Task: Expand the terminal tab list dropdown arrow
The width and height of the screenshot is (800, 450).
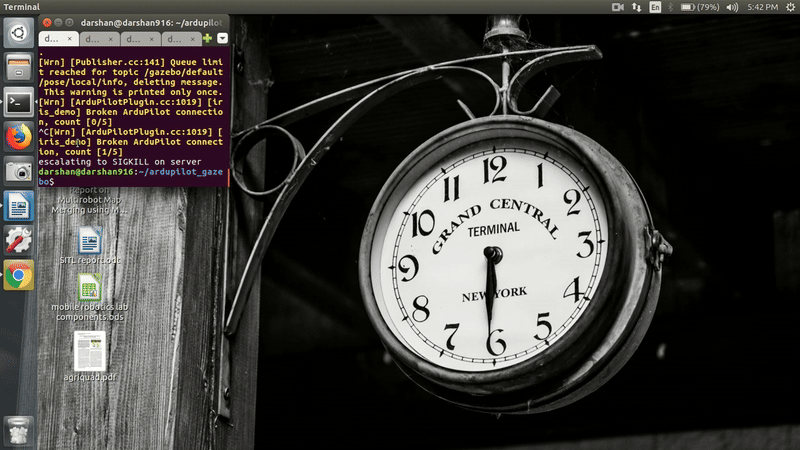Action: coord(221,38)
